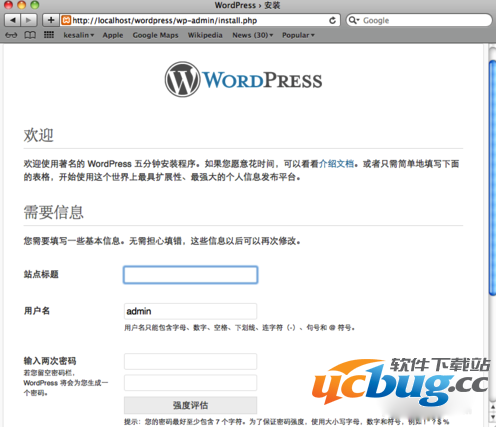
Task: Click the 用户名 label
Action: click(37, 311)
